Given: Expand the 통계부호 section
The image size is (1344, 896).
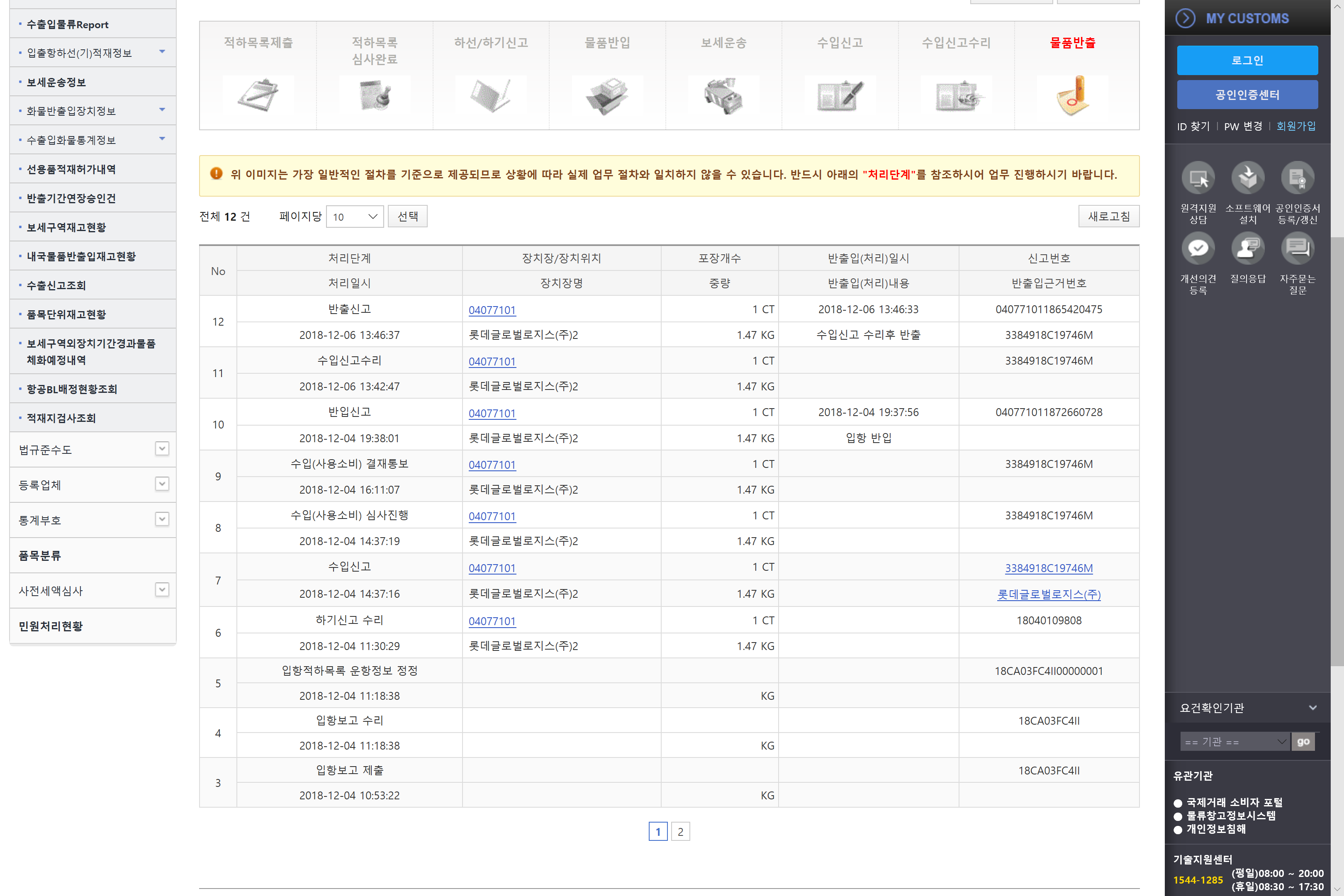Looking at the screenshot, I should point(162,519).
